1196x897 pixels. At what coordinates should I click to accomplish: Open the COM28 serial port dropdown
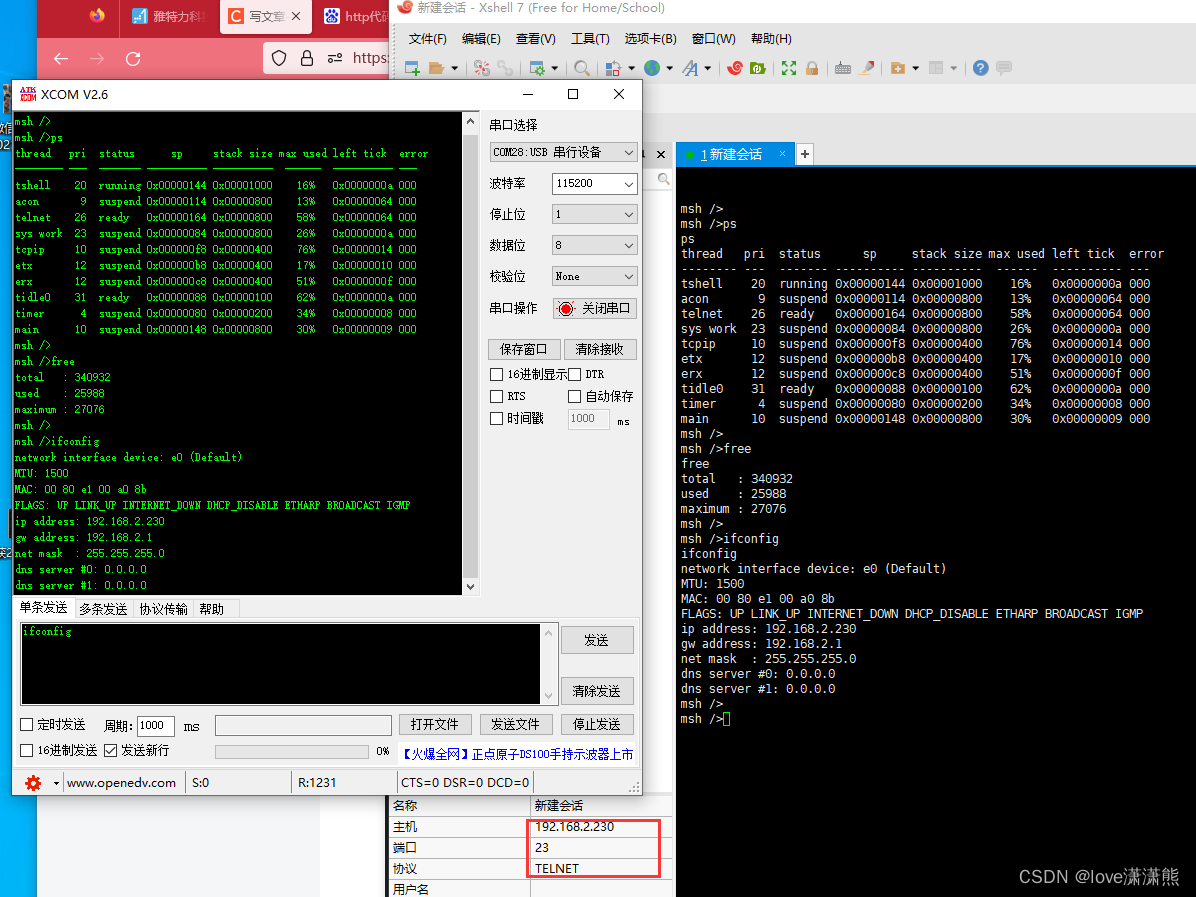(563, 153)
